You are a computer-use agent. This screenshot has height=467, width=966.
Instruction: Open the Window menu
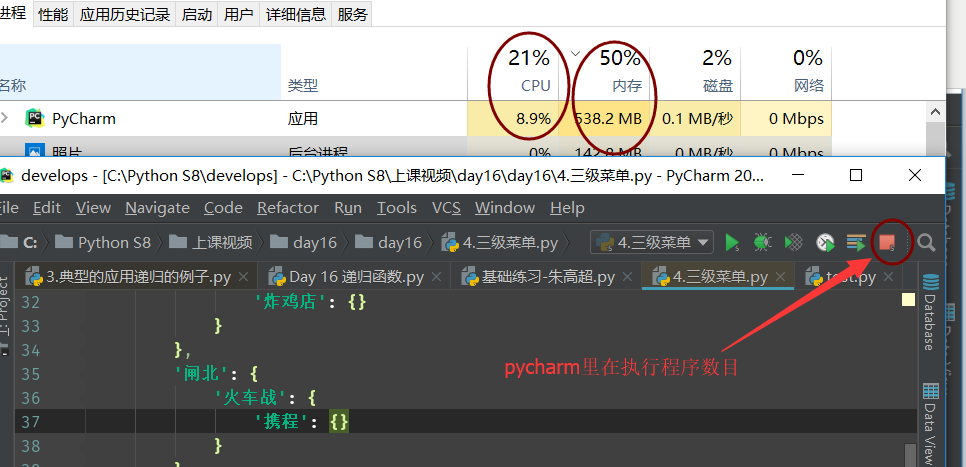505,208
